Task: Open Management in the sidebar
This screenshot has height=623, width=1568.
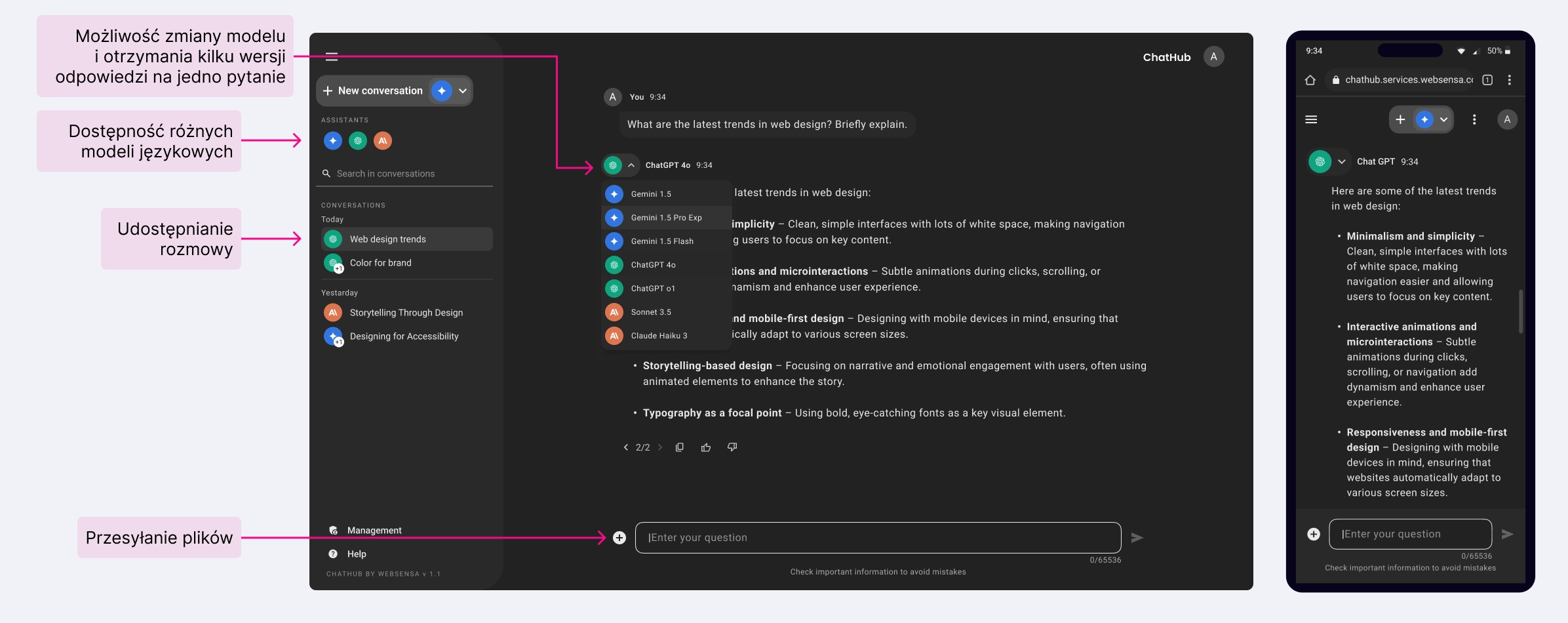Action: (374, 531)
